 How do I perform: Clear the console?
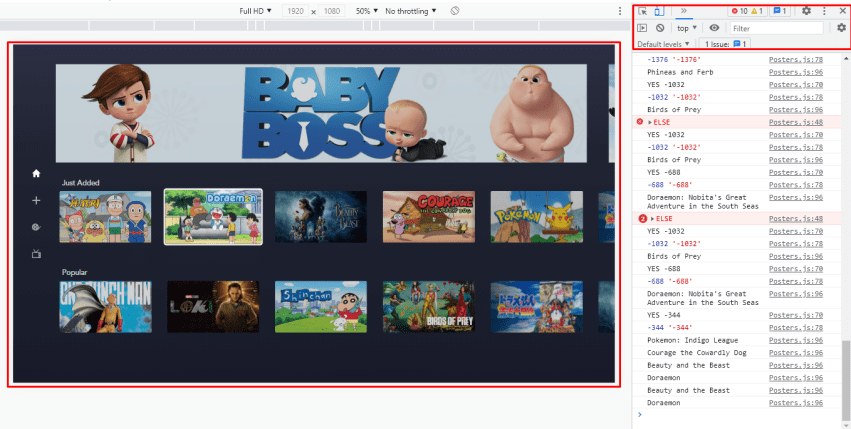point(660,28)
